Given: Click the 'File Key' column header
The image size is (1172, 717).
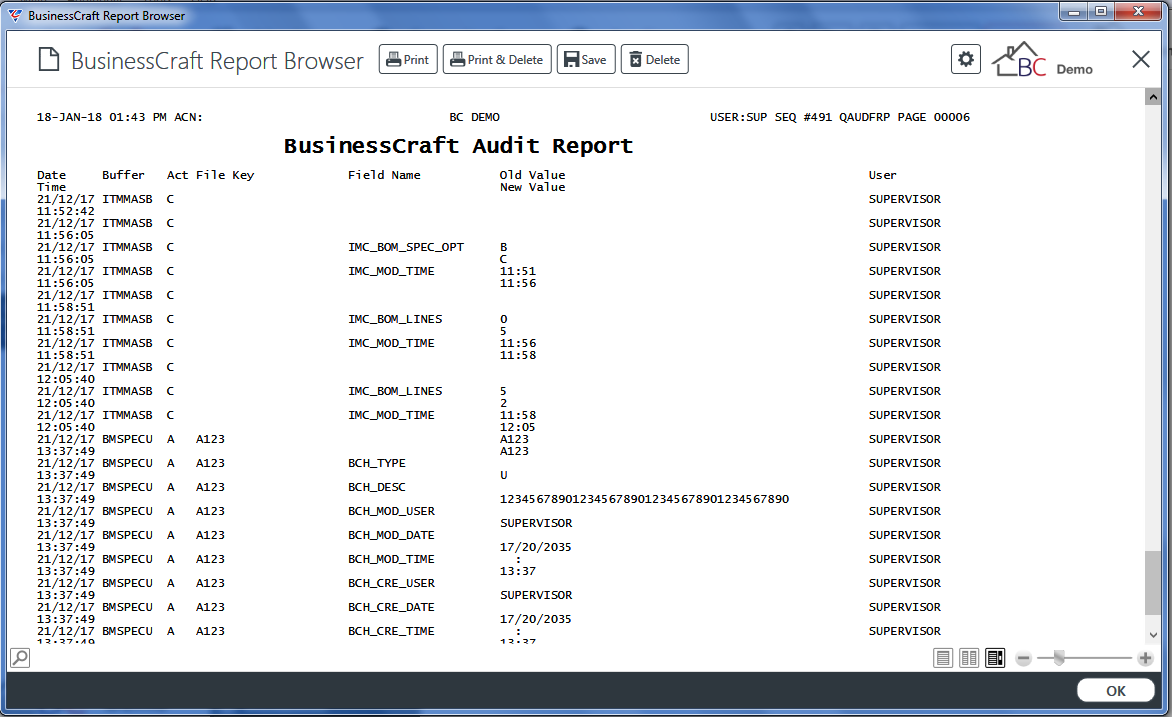Looking at the screenshot, I should point(225,175).
